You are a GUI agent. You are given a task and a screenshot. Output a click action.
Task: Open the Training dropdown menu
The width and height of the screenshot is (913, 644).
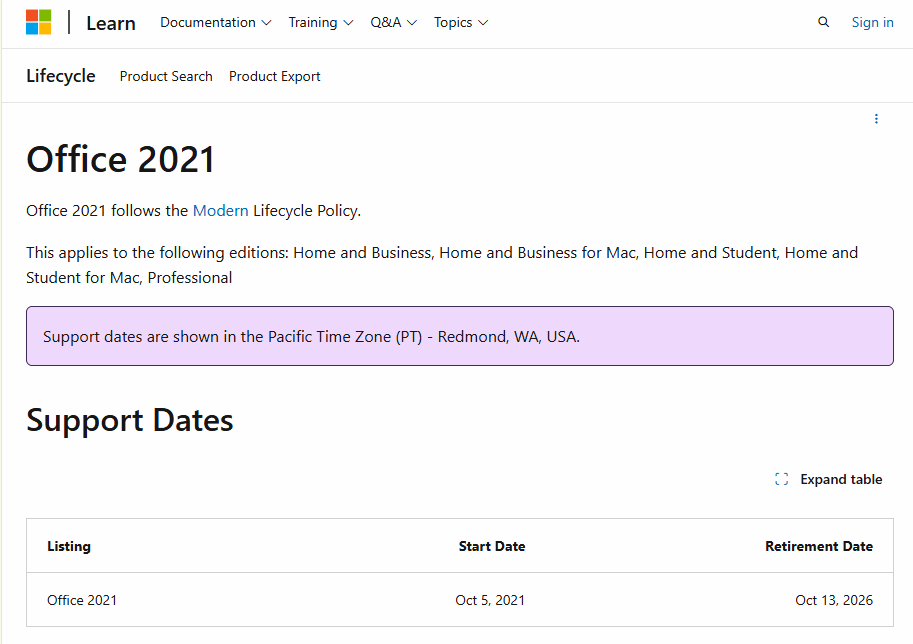click(x=320, y=22)
